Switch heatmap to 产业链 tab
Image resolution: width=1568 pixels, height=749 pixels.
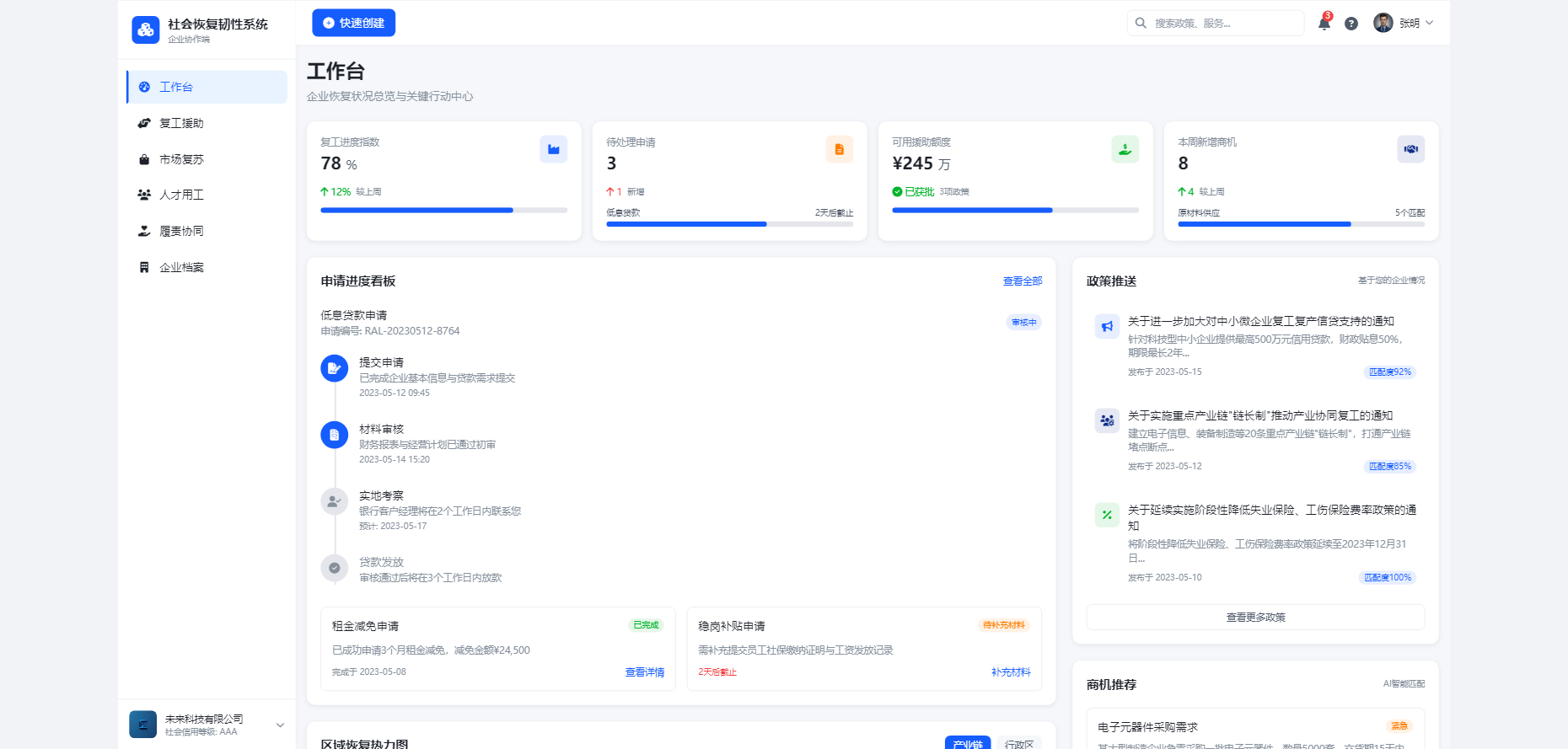[968, 744]
